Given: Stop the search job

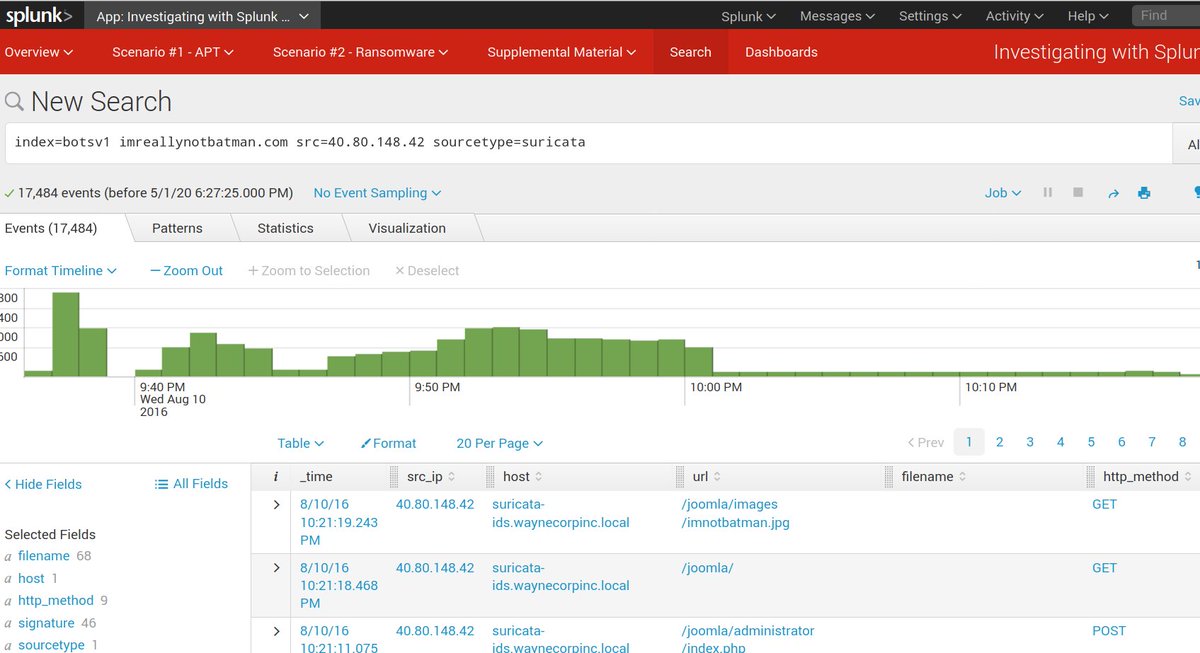Looking at the screenshot, I should click(x=1078, y=193).
